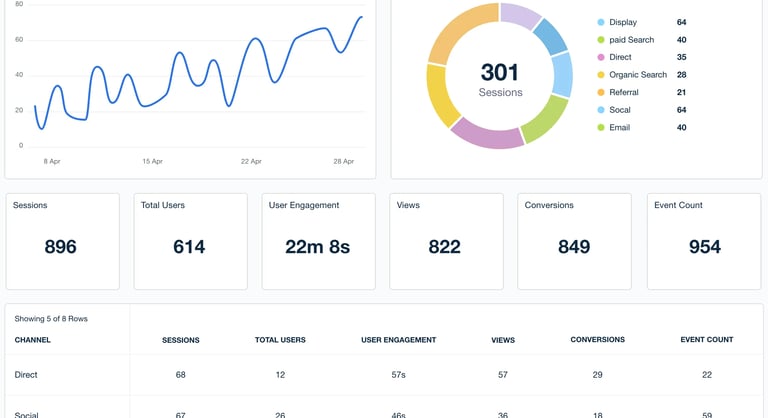Click the 8 Apr x-axis label

tap(52, 161)
